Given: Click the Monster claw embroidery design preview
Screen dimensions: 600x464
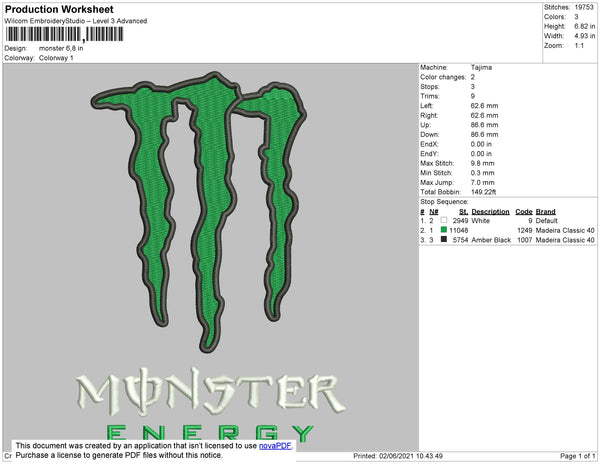Looking at the screenshot, I should (x=199, y=212).
